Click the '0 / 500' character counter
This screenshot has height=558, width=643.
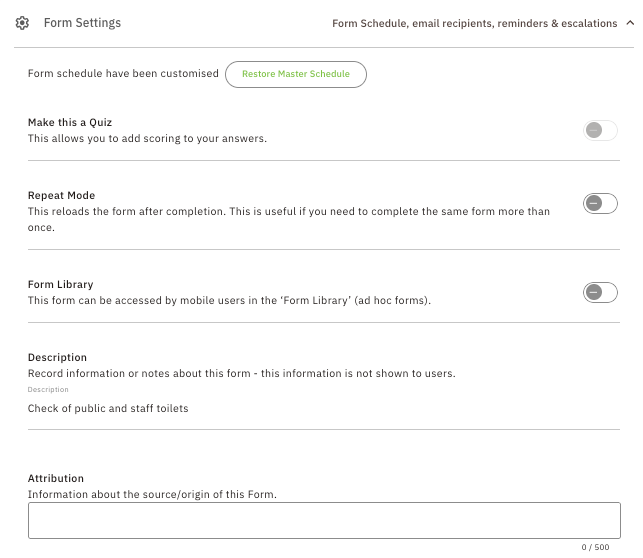595,547
